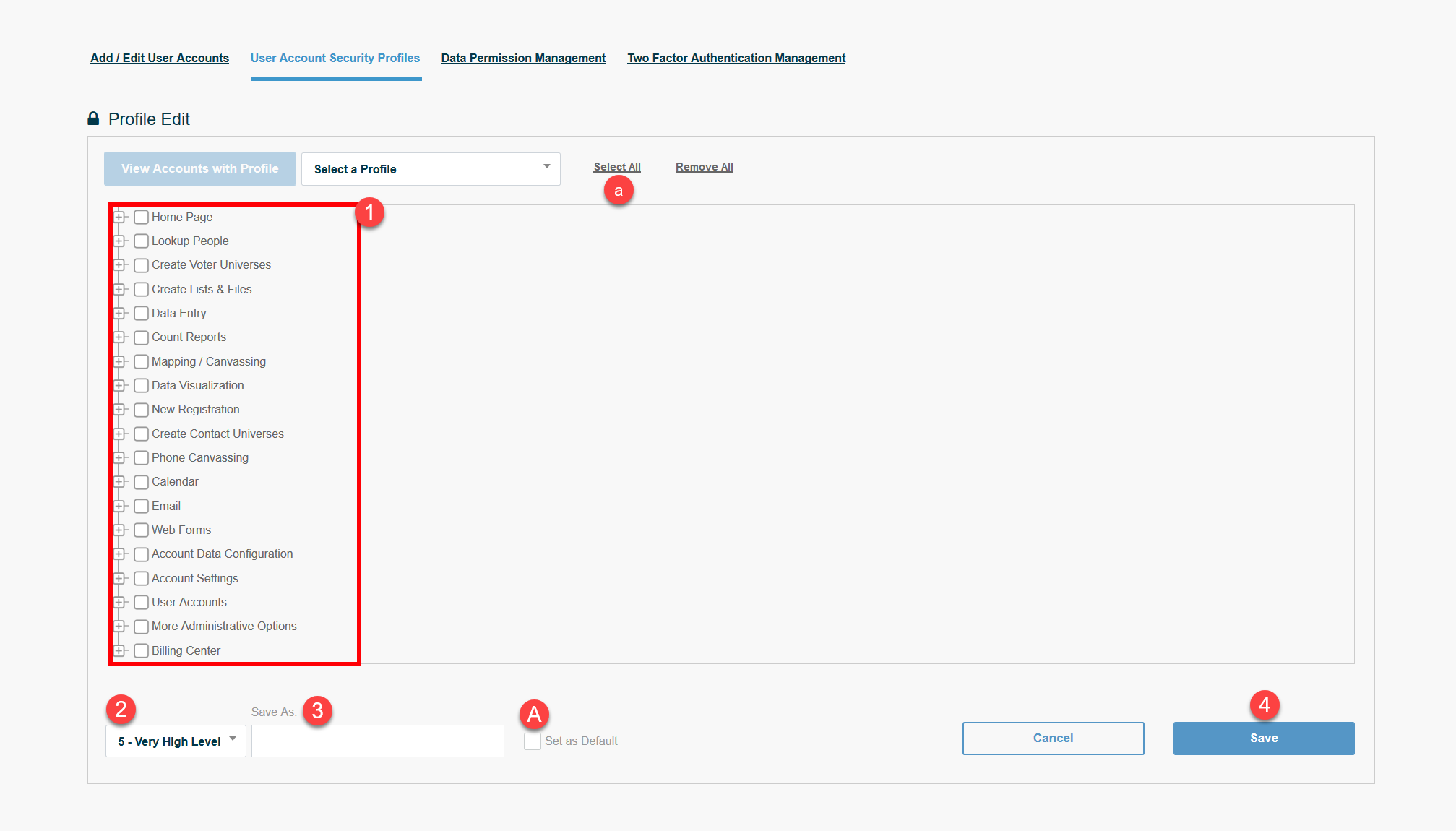The height and width of the screenshot is (831, 1456).
Task: Click the Cancel button
Action: tap(1052, 738)
